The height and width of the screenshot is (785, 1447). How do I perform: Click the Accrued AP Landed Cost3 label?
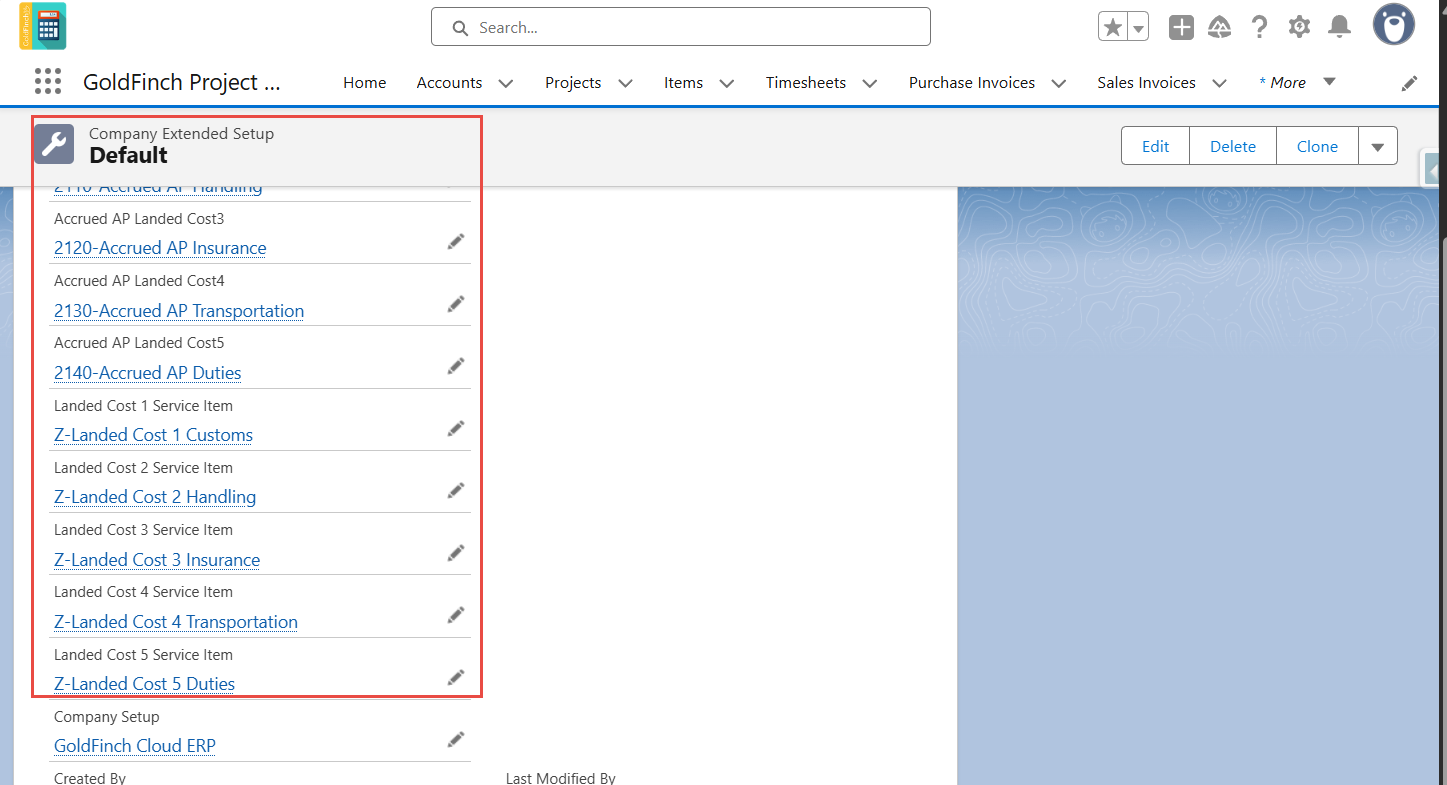pyautogui.click(x=139, y=219)
